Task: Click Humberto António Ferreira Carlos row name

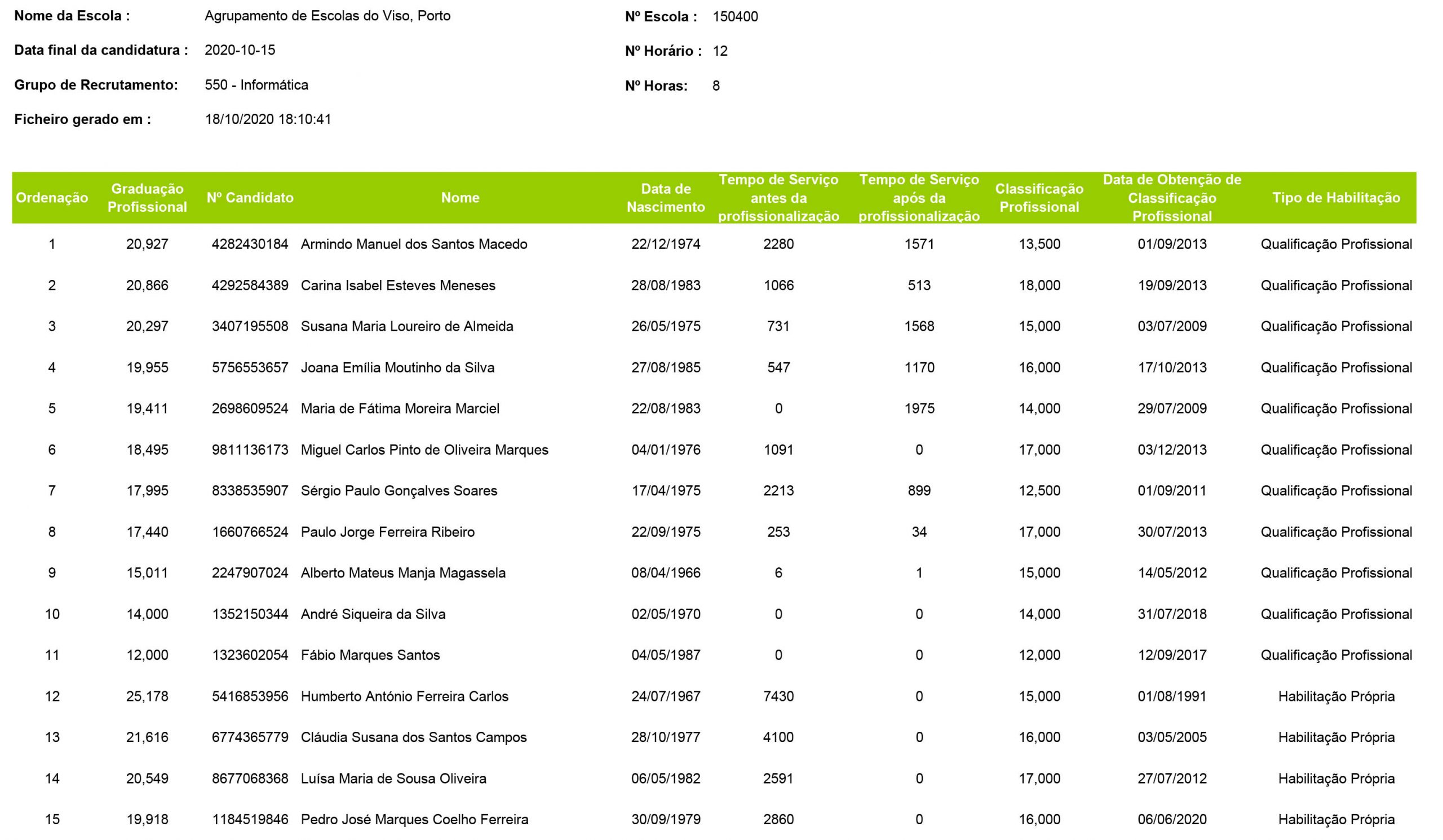Action: click(x=404, y=696)
